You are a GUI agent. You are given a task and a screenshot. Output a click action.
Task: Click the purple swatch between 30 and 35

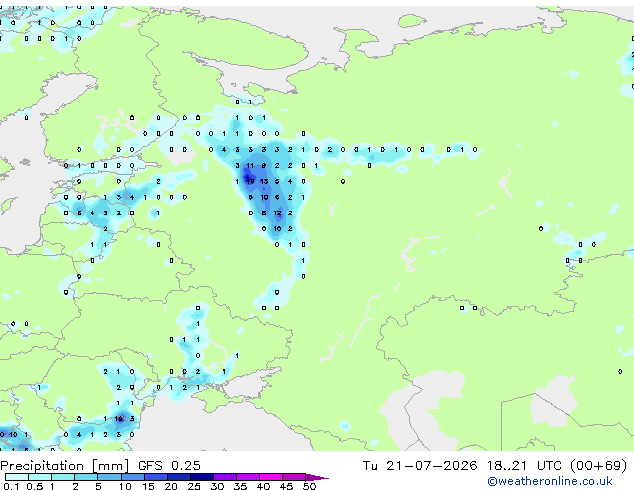(224, 477)
